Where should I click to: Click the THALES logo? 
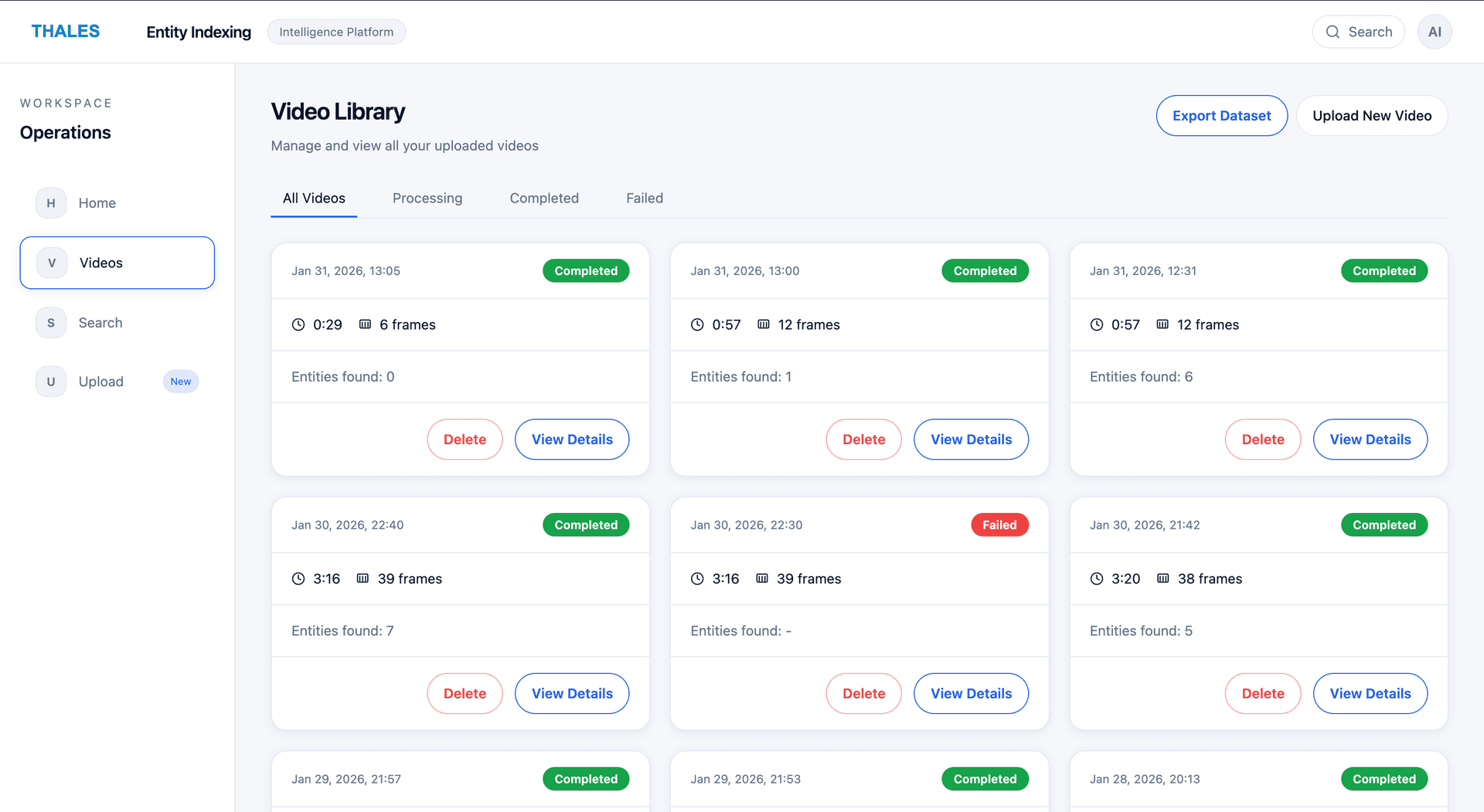pyautogui.click(x=65, y=31)
